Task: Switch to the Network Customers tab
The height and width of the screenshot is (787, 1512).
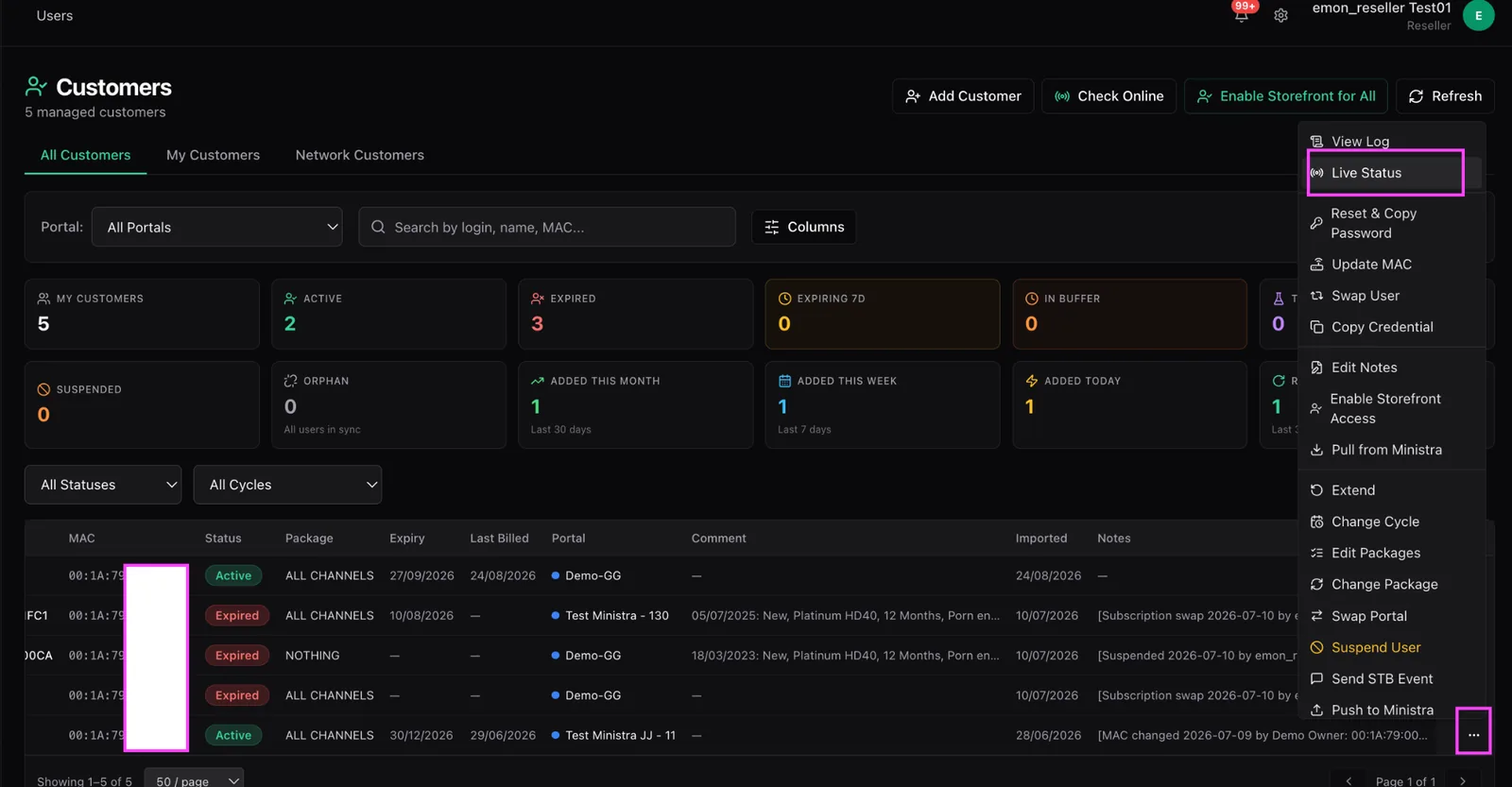Action: (359, 155)
